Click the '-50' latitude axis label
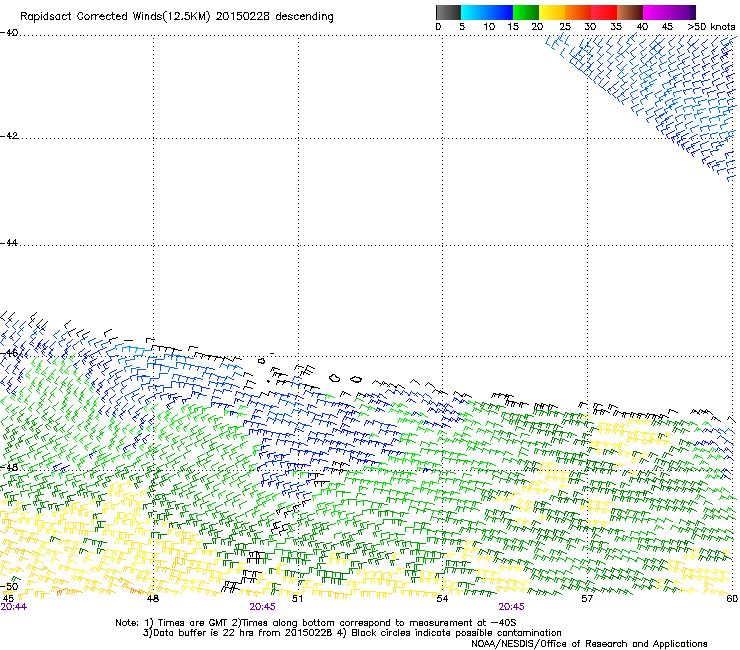 (9, 587)
